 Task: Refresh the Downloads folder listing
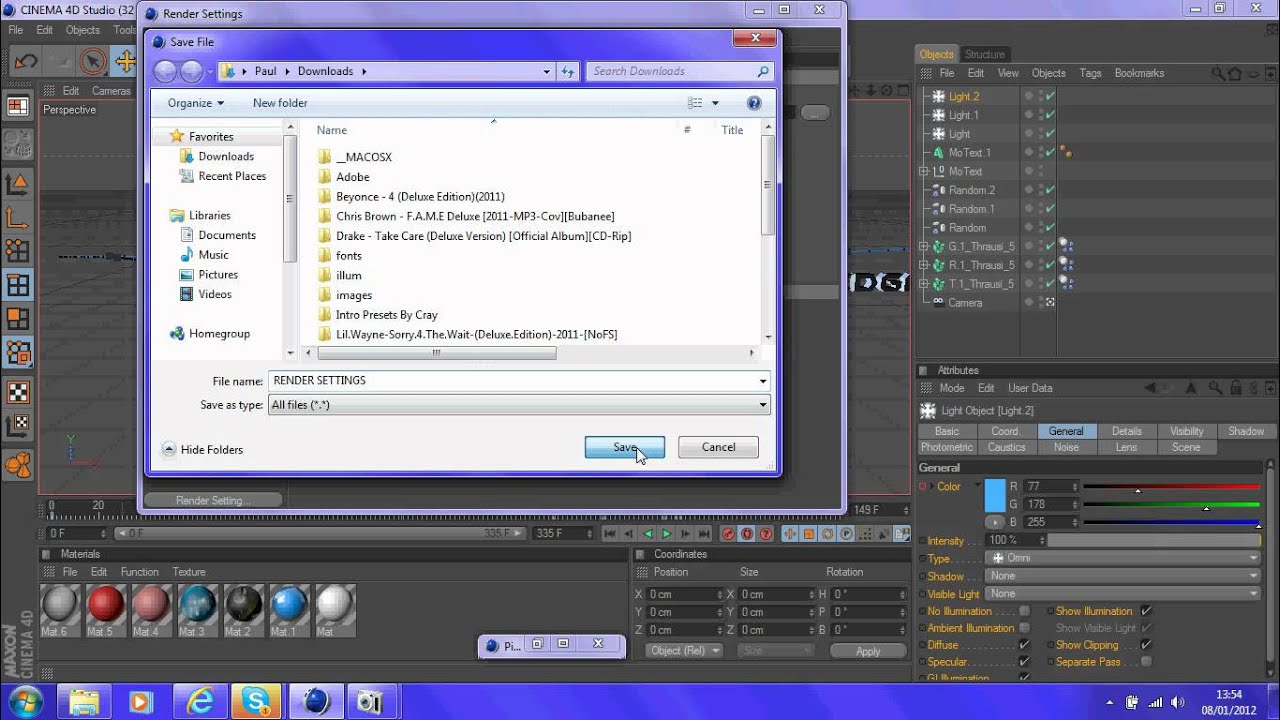pos(568,71)
